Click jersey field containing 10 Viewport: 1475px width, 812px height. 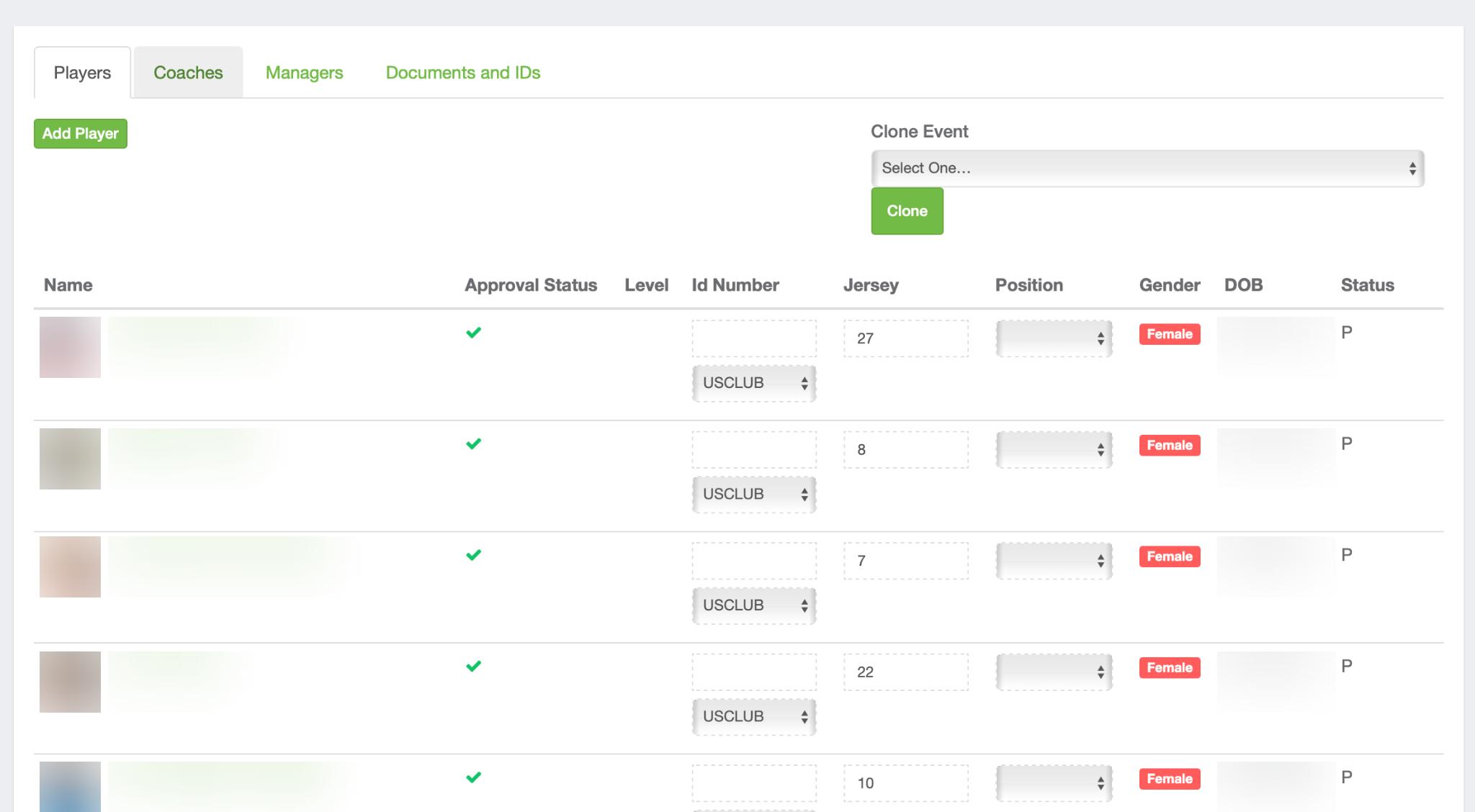pos(906,783)
